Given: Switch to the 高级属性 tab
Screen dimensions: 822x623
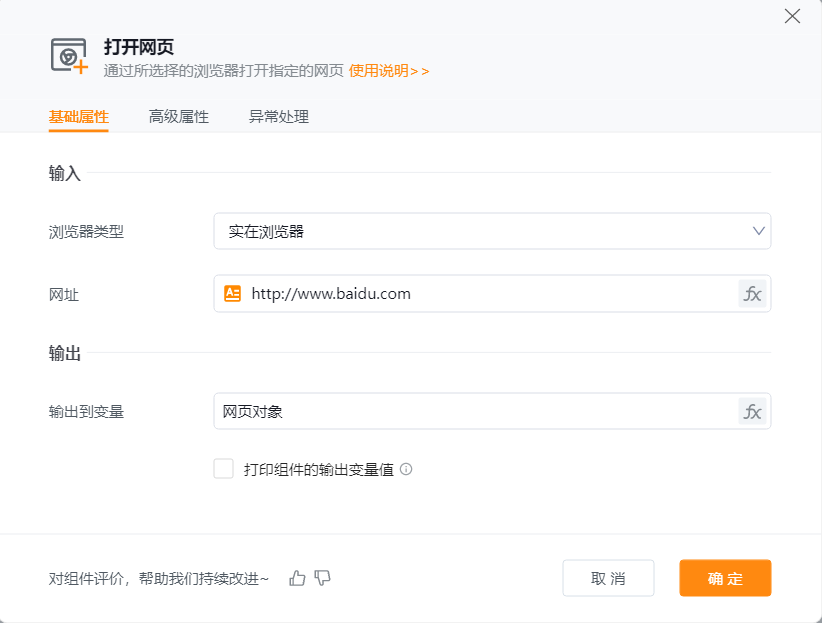Looking at the screenshot, I should (179, 117).
